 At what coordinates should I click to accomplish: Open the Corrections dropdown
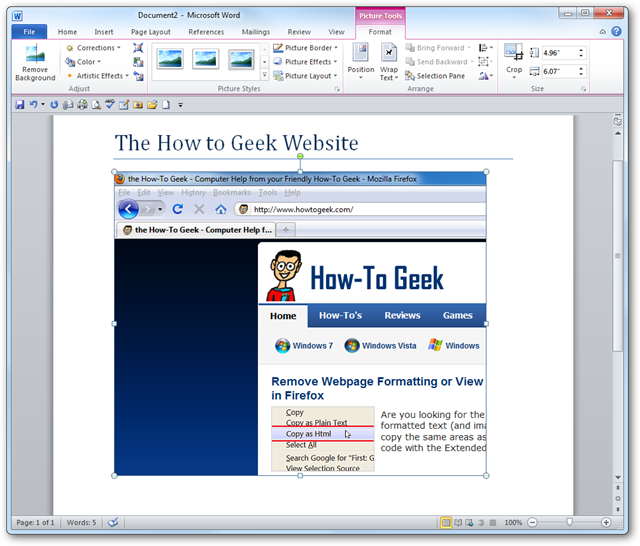click(x=93, y=48)
